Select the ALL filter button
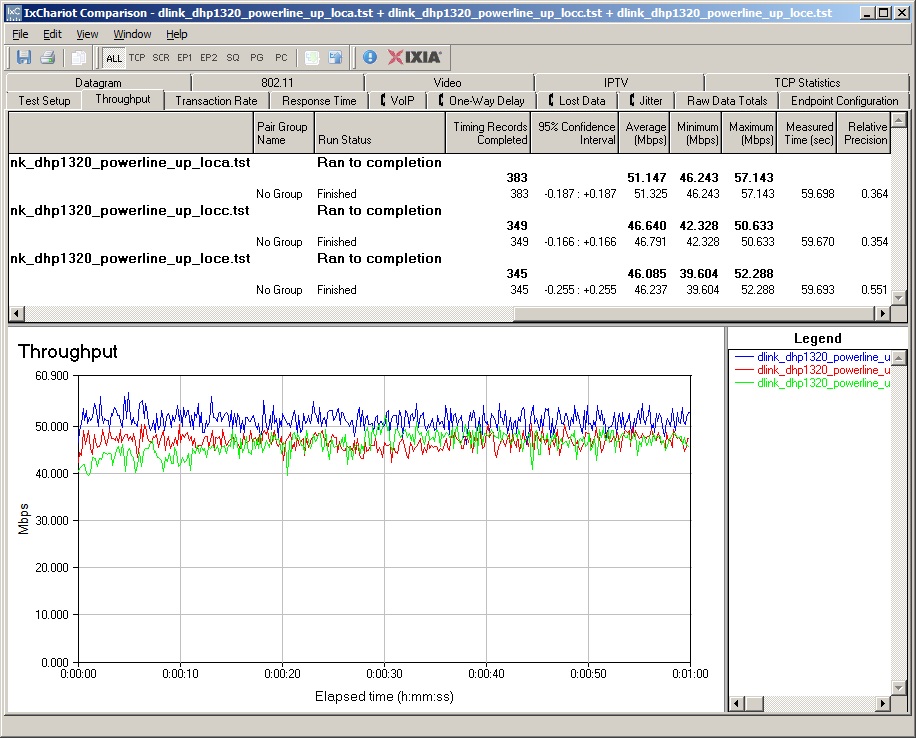This screenshot has height=738, width=916. [x=114, y=58]
